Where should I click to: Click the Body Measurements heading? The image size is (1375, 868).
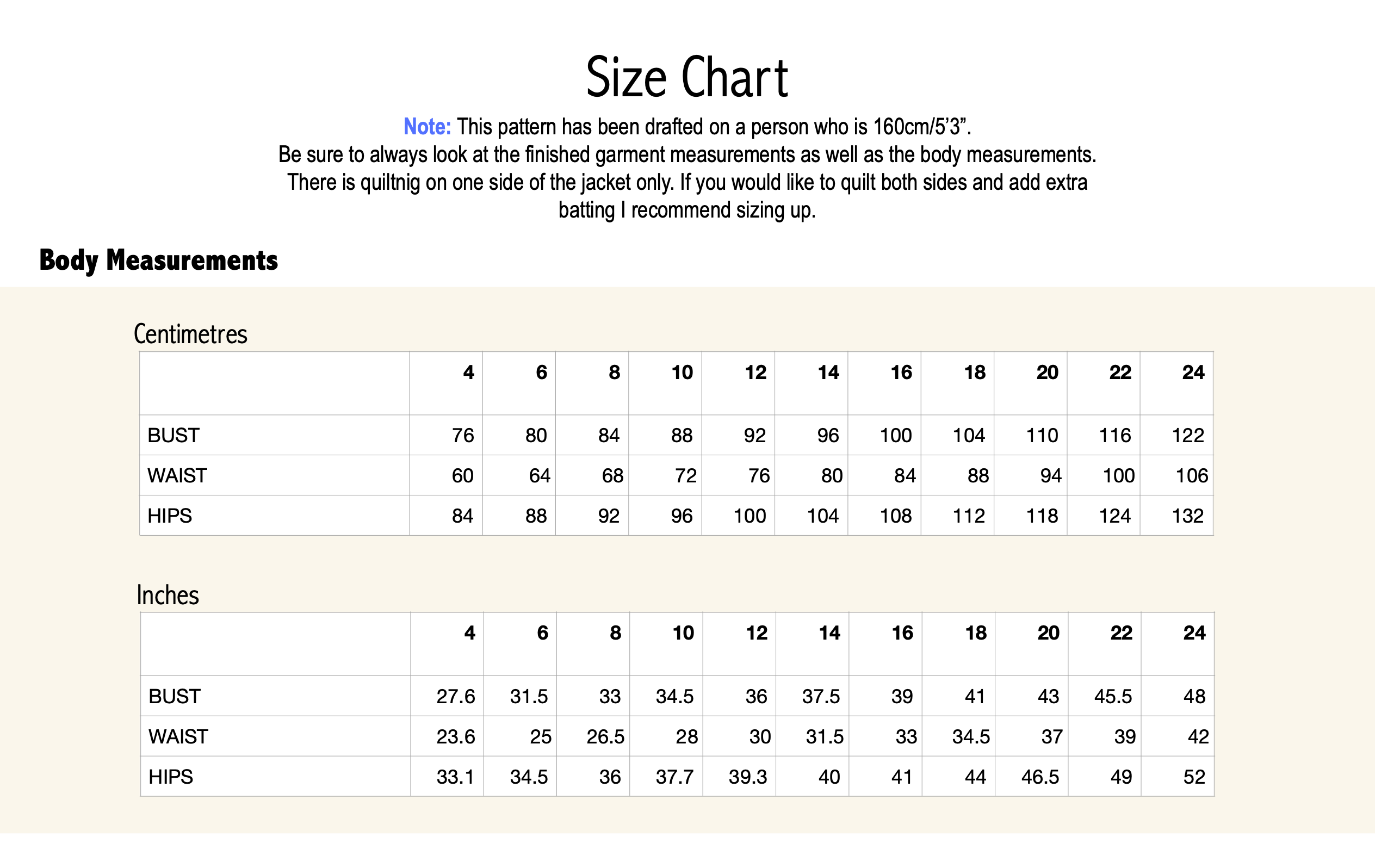click(158, 261)
